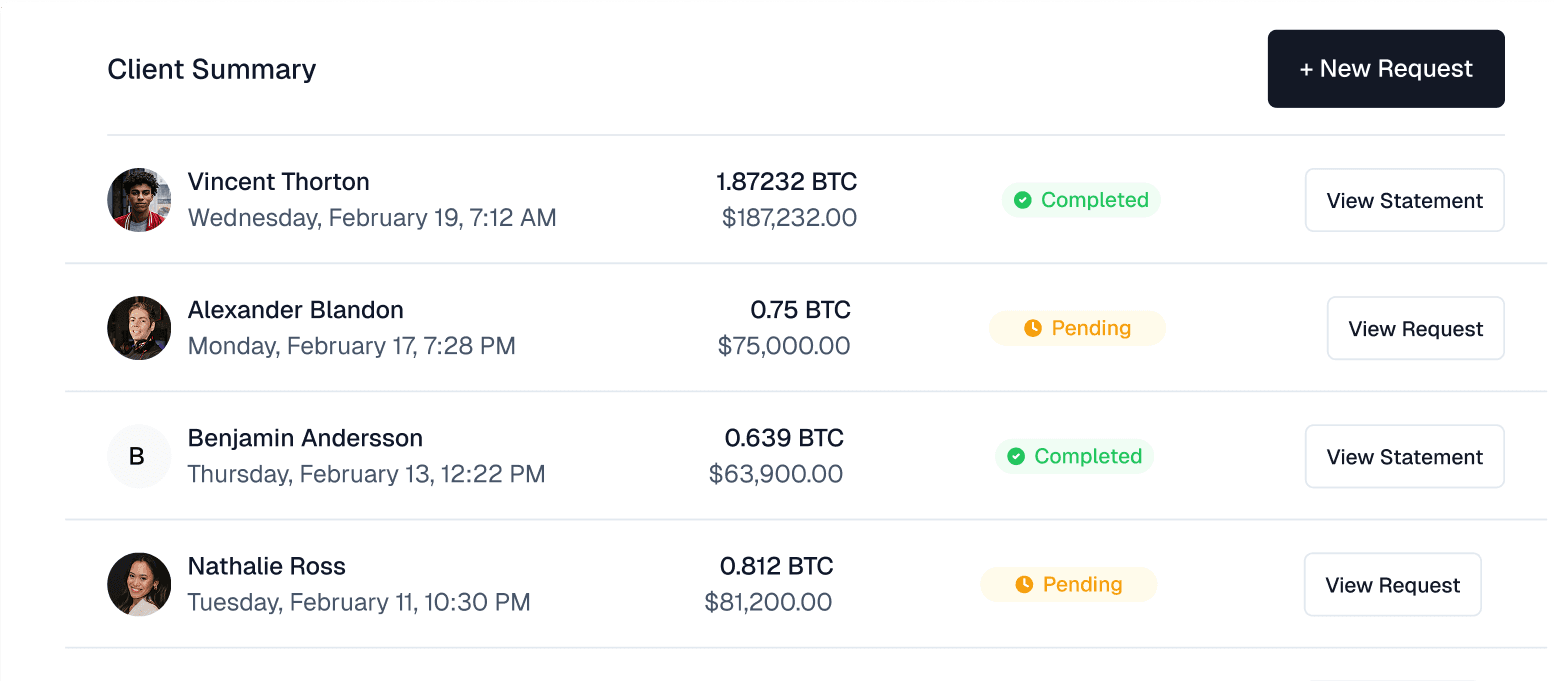Click the New Request button

pyautogui.click(x=1386, y=68)
